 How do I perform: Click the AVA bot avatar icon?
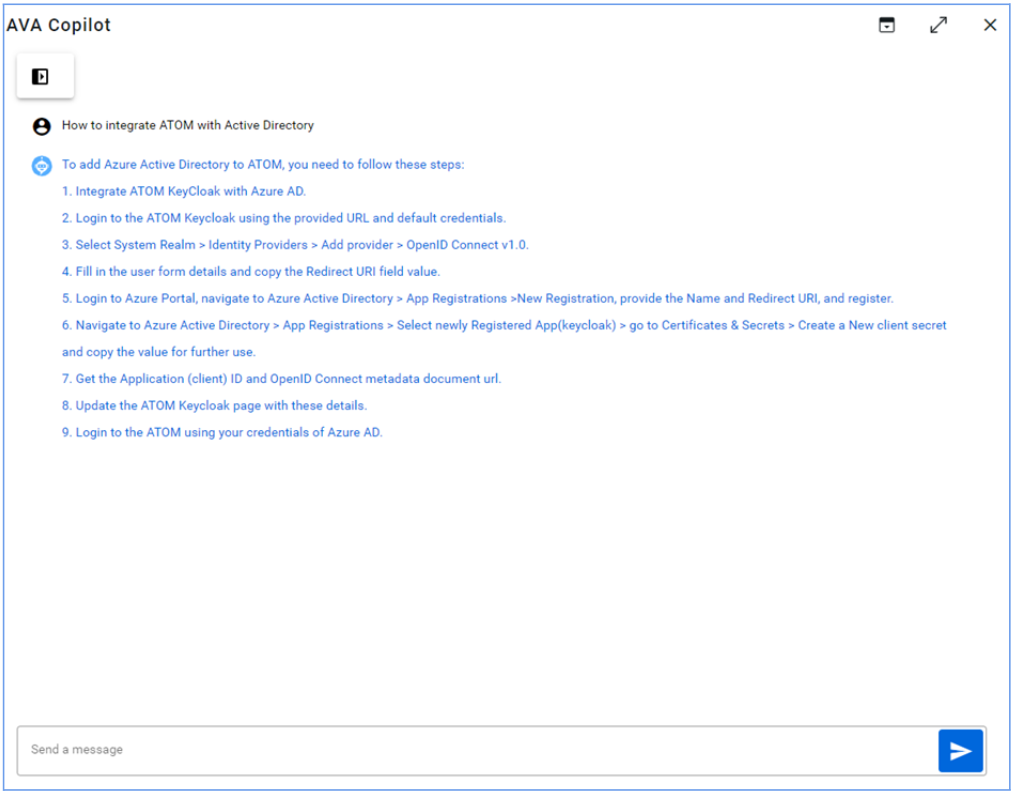tap(42, 166)
